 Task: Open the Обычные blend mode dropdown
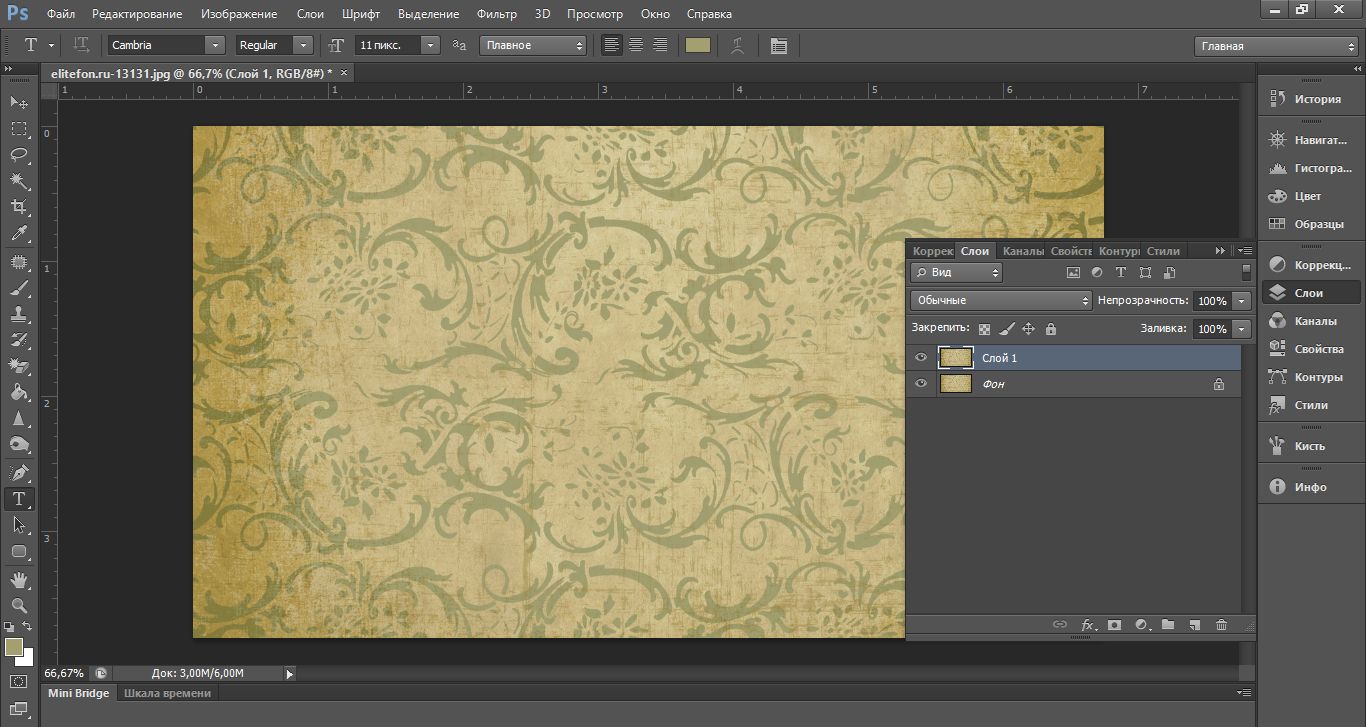1001,300
